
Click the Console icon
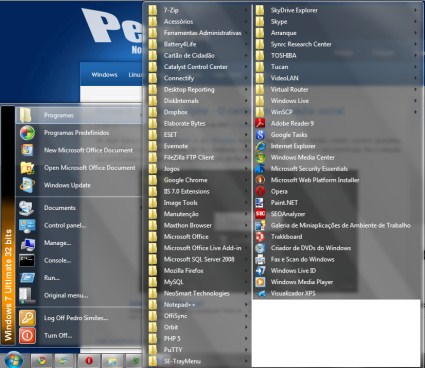click(27, 260)
